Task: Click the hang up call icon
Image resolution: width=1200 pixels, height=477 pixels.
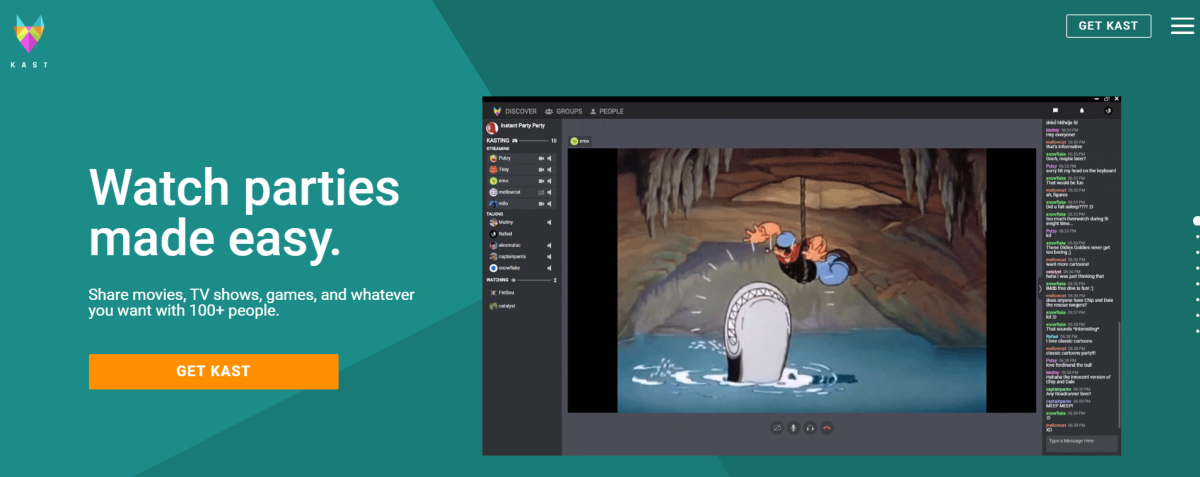Action: [x=827, y=428]
